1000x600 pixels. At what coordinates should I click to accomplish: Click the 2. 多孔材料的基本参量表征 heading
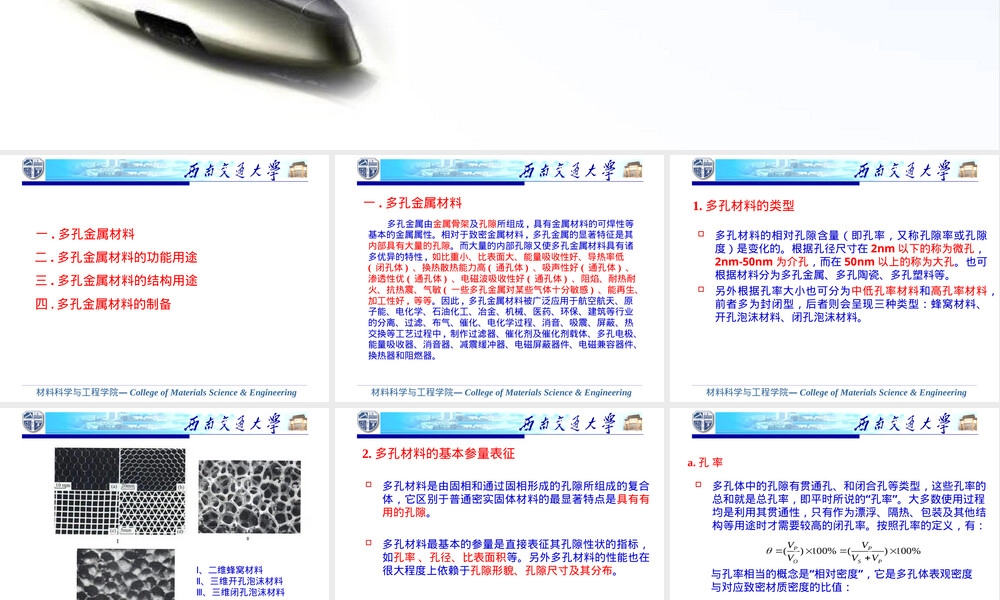click(x=438, y=454)
